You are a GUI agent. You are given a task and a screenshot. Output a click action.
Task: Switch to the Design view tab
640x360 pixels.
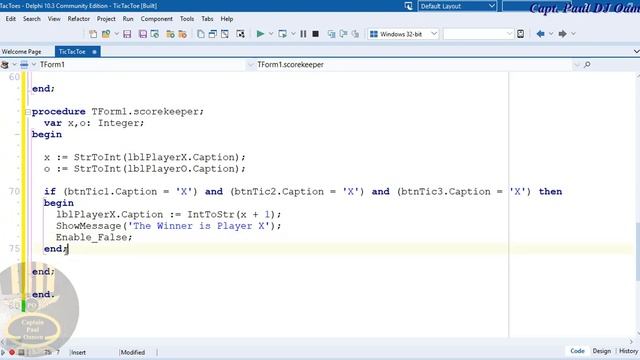coord(602,351)
